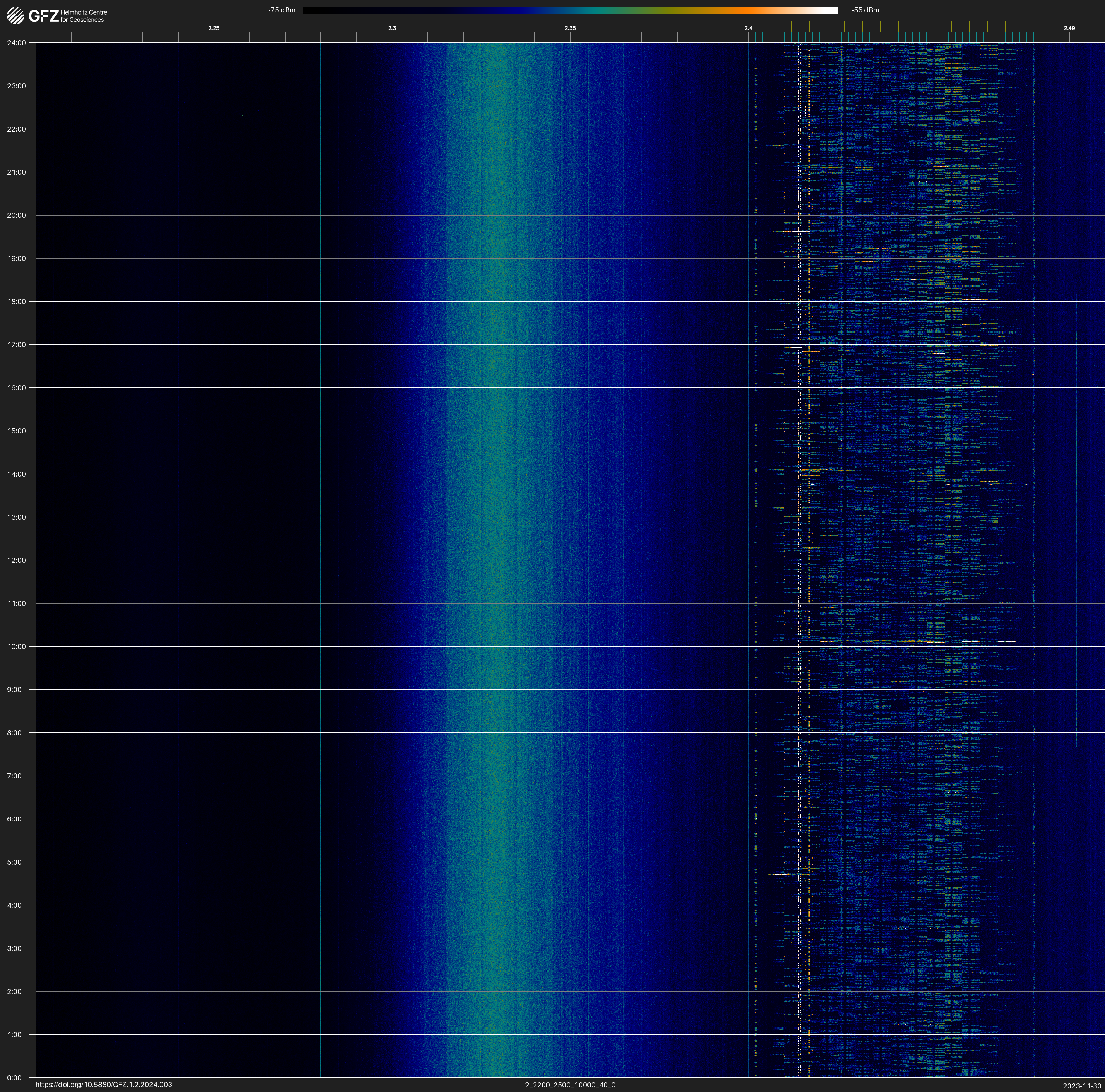Select the 2.25 frequency axis label
Image resolution: width=1105 pixels, height=1092 pixels.
213,28
